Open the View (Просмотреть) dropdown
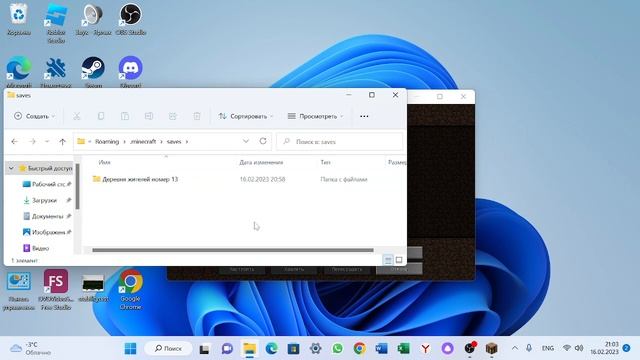The height and width of the screenshot is (360, 640). click(315, 116)
